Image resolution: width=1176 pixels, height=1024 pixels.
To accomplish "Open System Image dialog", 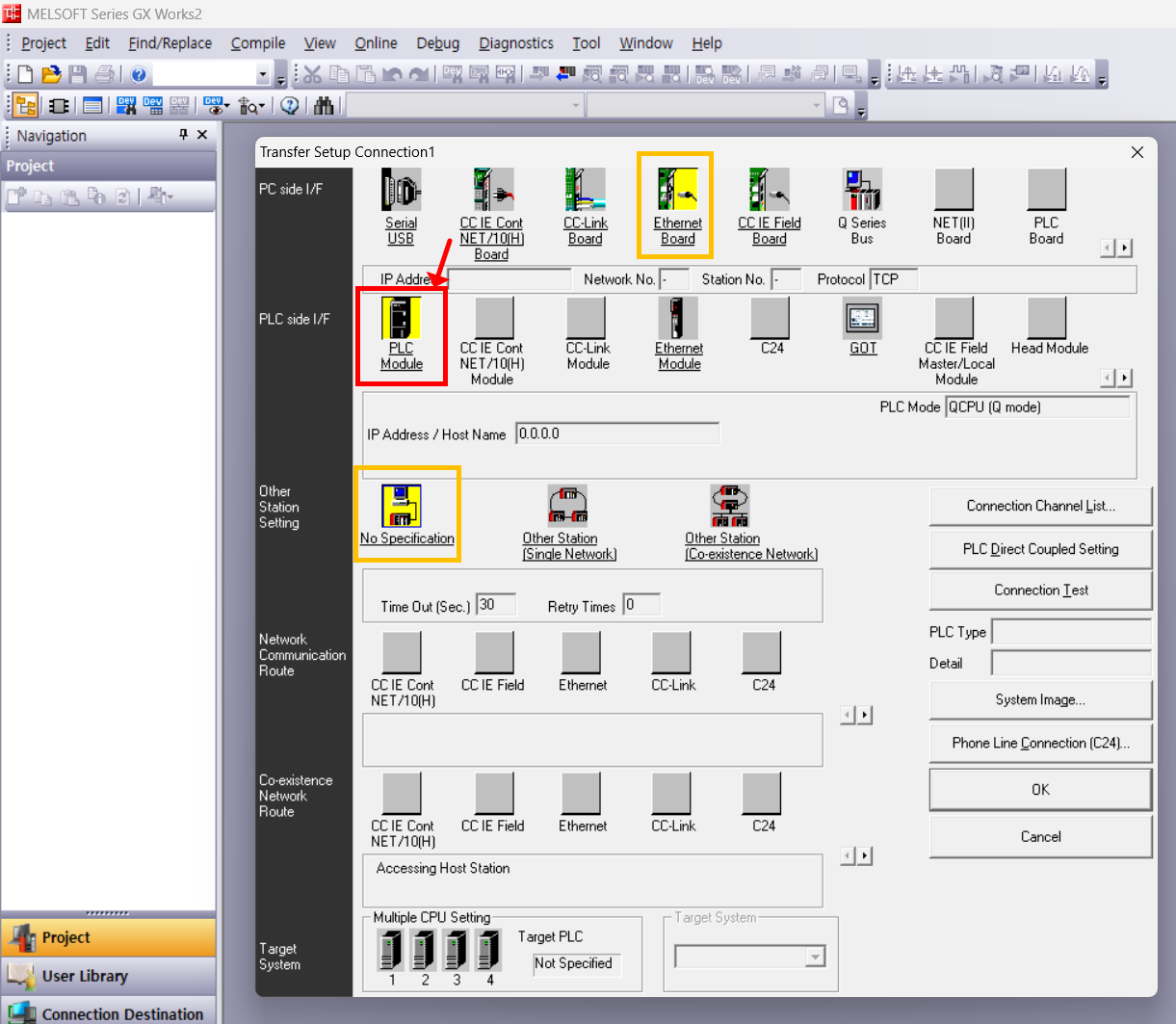I will pos(1040,700).
